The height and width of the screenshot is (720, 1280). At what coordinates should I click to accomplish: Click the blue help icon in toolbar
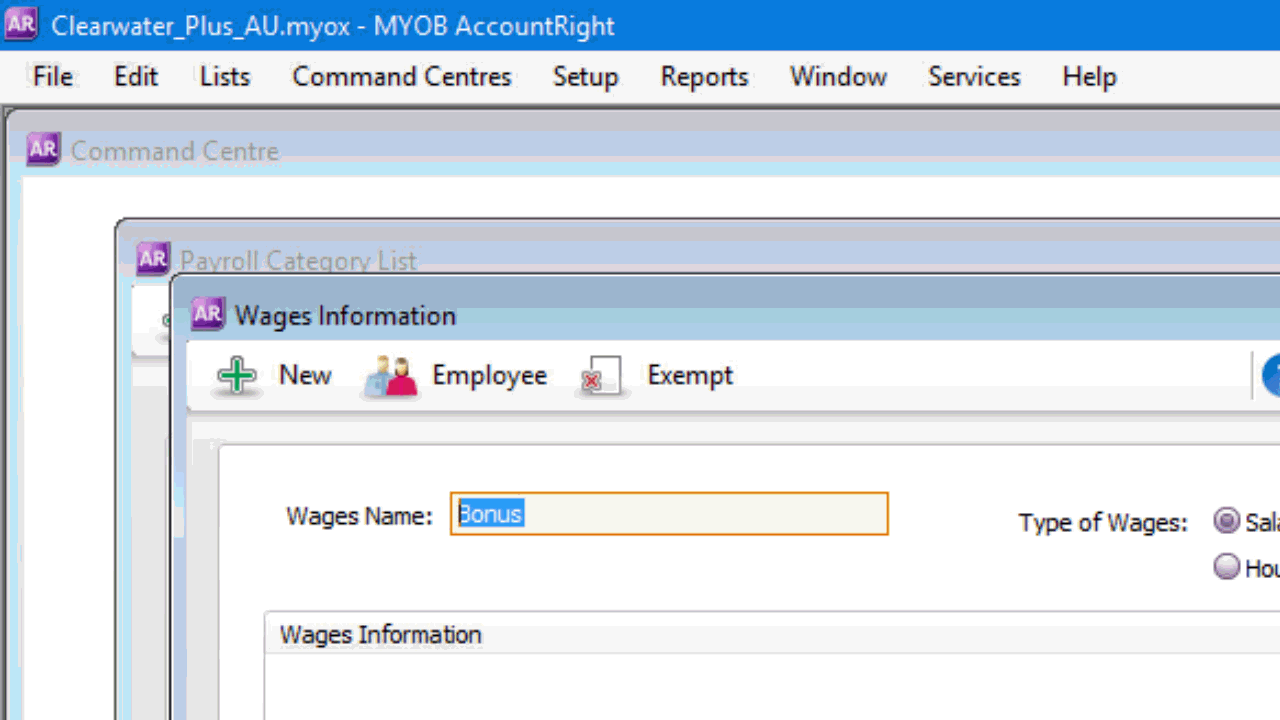[1271, 377]
